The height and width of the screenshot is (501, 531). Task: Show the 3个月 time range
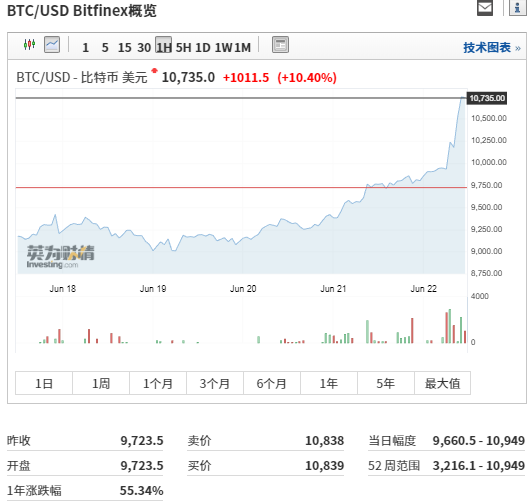215,383
